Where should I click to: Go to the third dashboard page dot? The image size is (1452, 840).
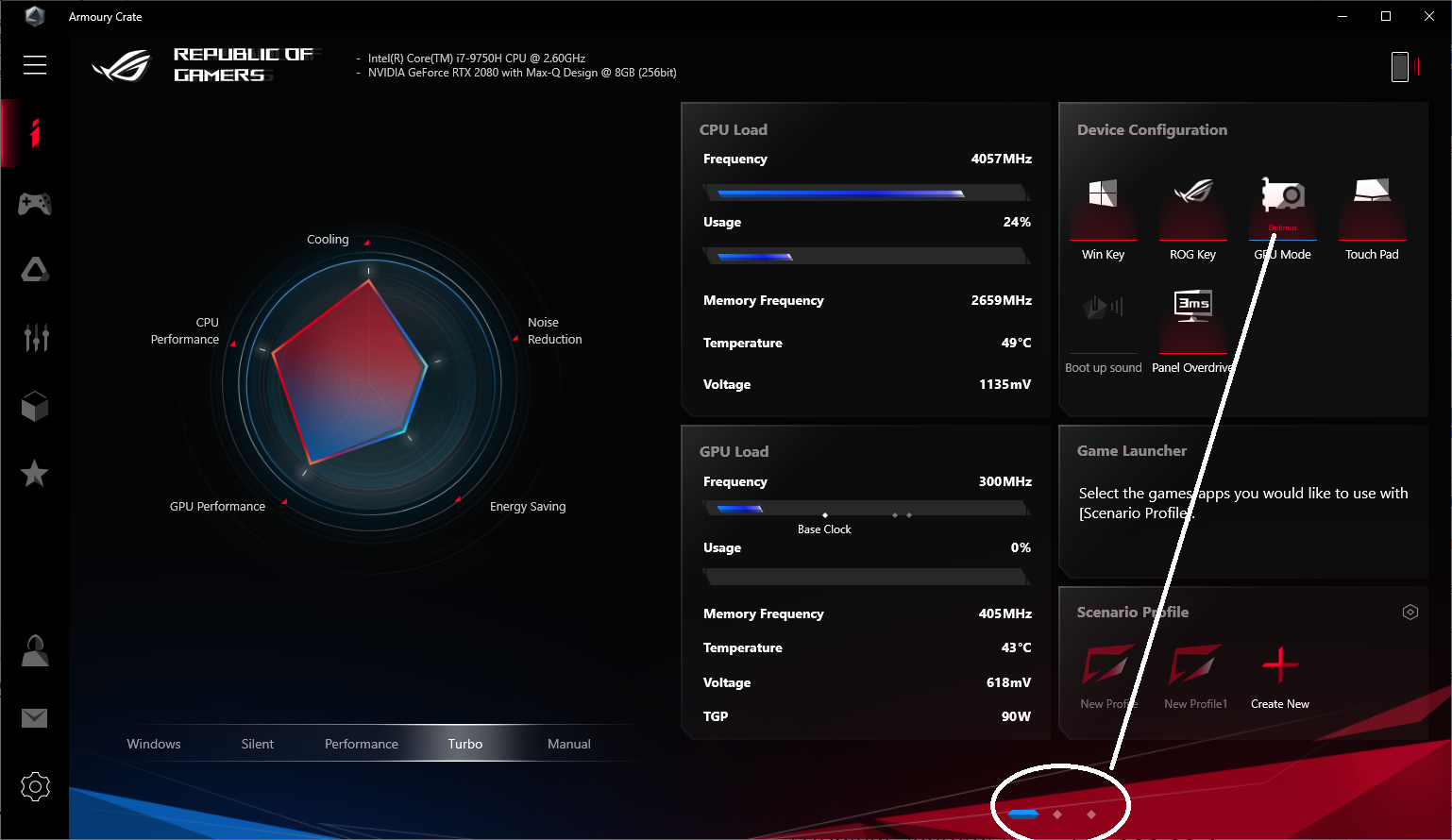click(x=1091, y=814)
